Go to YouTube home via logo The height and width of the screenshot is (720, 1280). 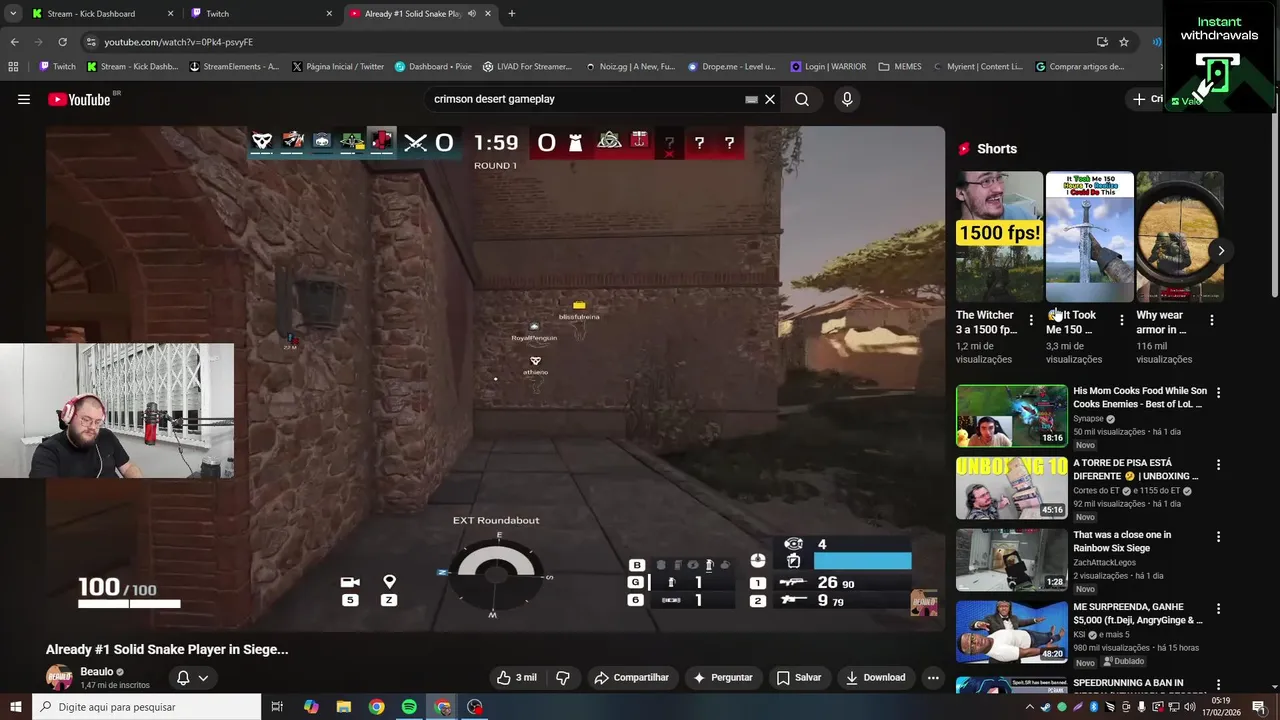(x=79, y=99)
